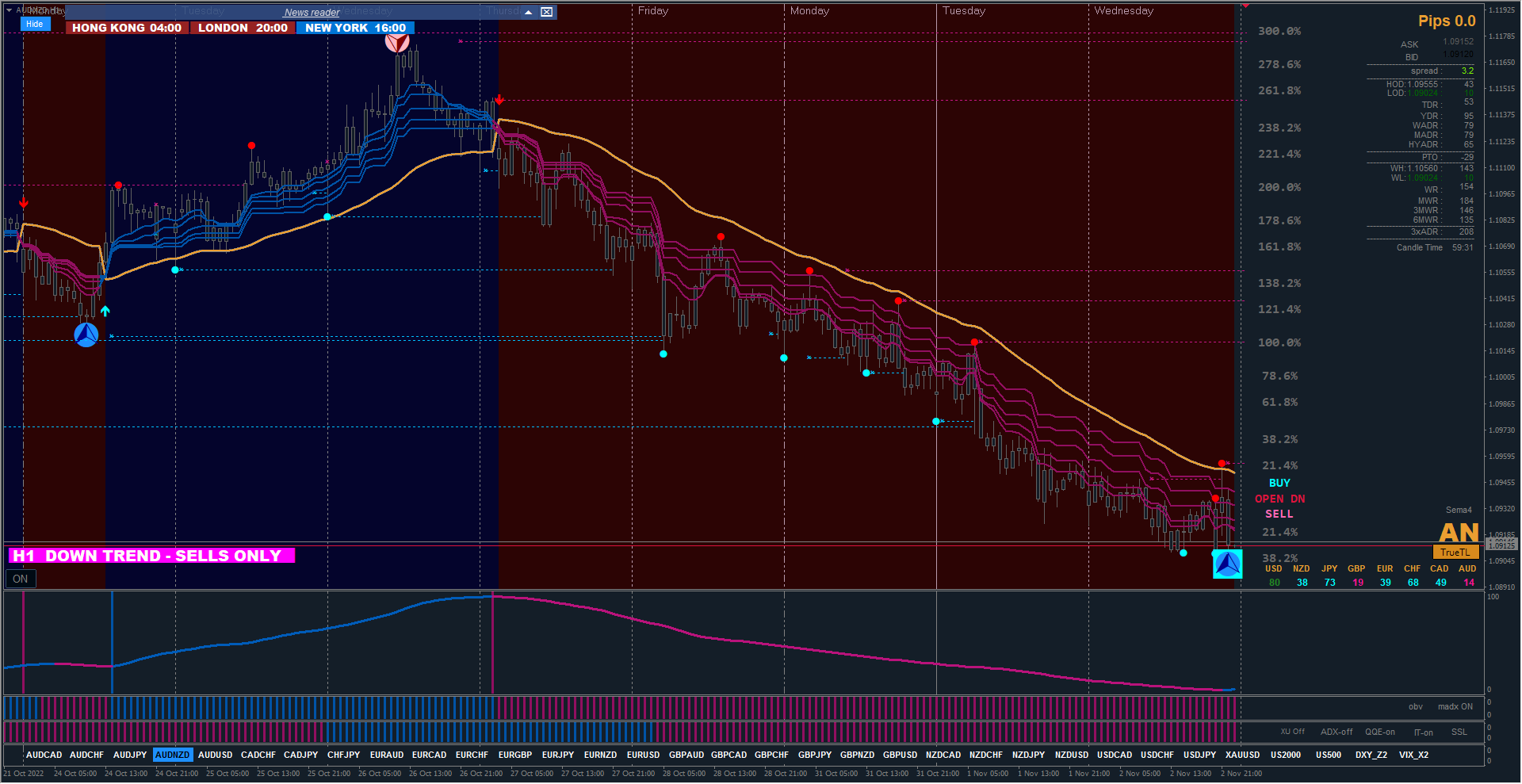Click the blue circle up-arrow buy signal
1522x784 pixels.
86,335
